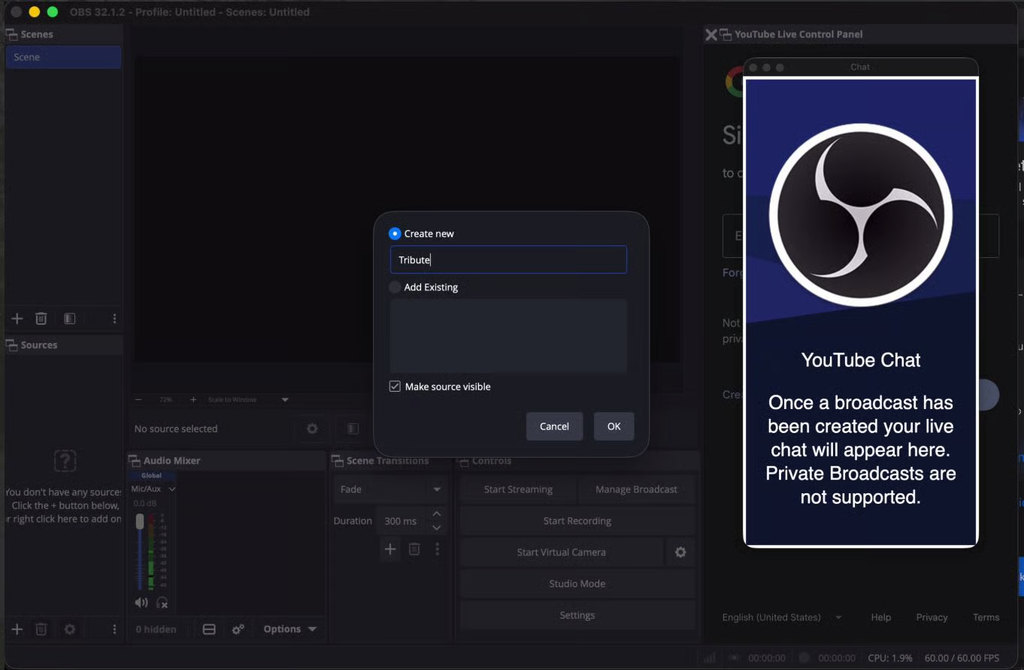Delete source using Sources trash icon
This screenshot has width=1024, height=670.
point(41,629)
